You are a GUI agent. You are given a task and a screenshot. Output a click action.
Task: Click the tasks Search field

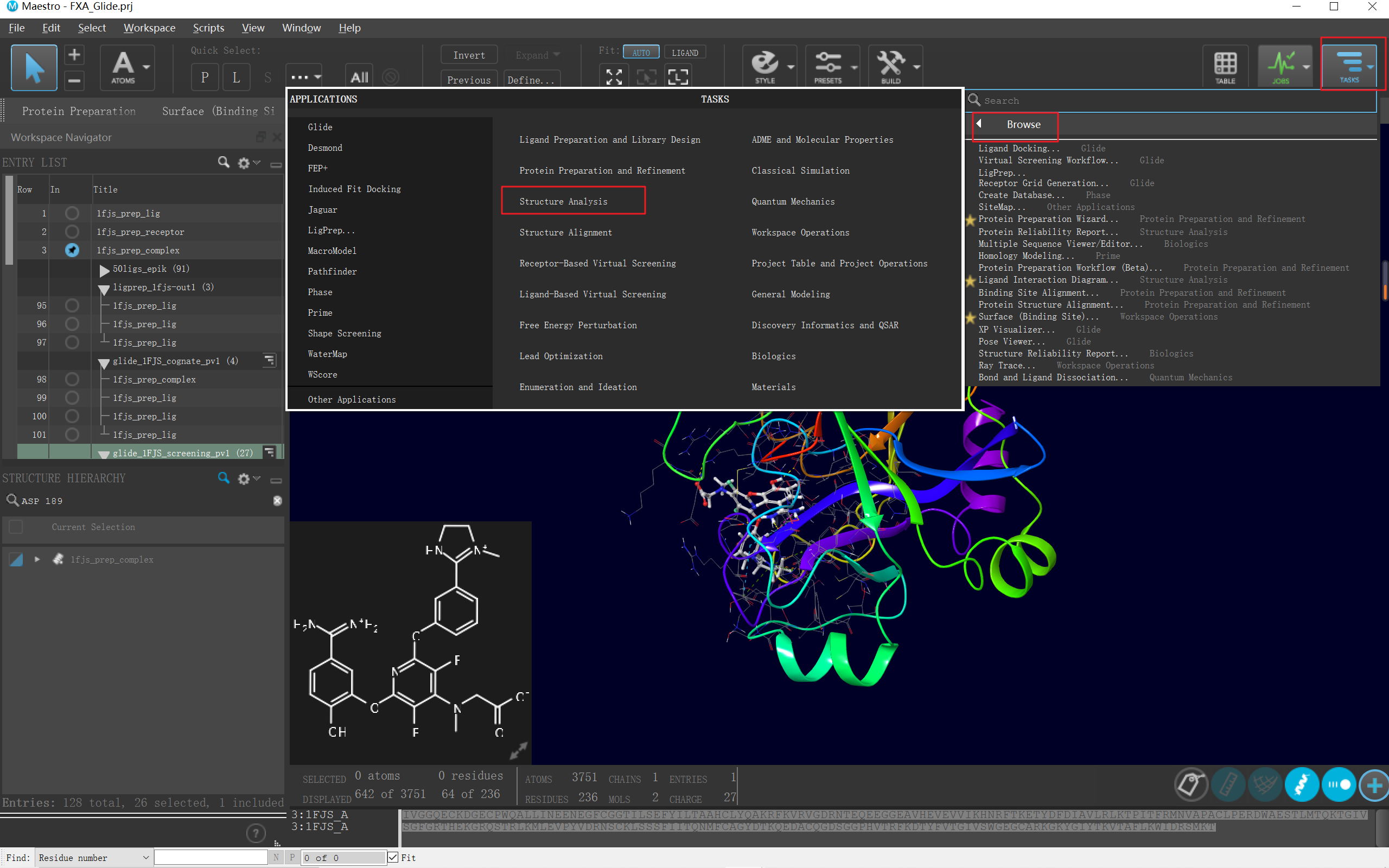tap(1177, 100)
